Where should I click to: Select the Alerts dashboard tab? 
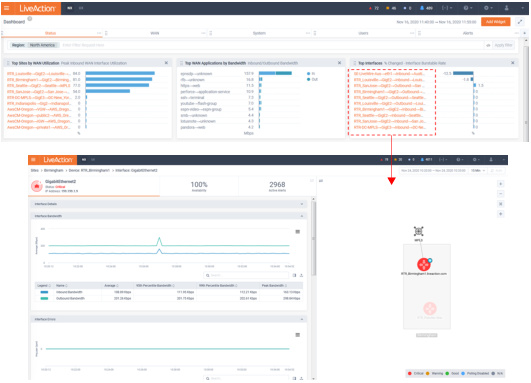(x=468, y=33)
